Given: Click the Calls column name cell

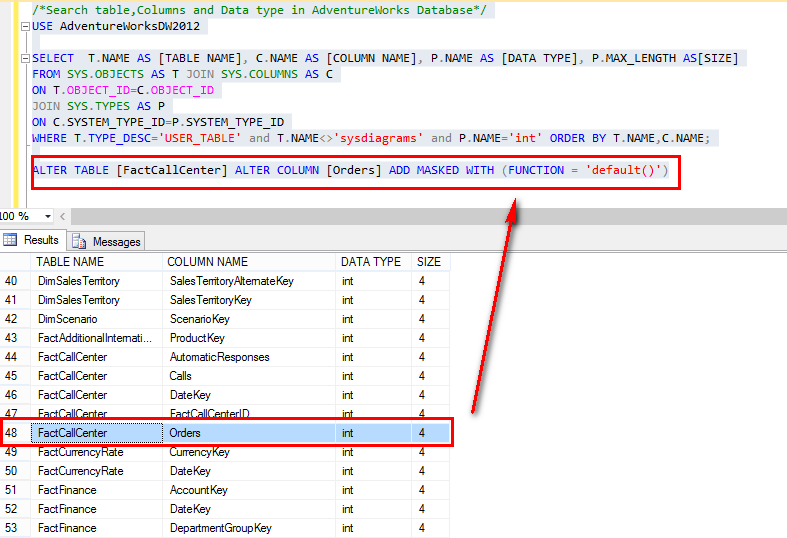Looking at the screenshot, I should coord(249,376).
